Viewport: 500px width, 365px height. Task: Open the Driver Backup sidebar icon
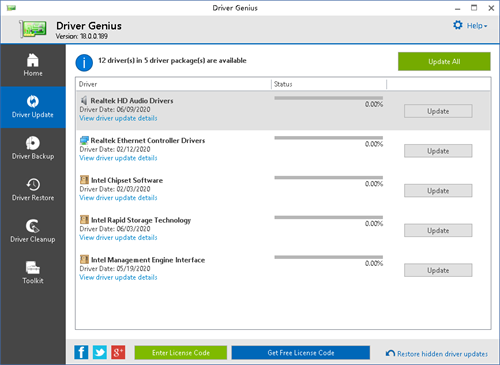(33, 143)
